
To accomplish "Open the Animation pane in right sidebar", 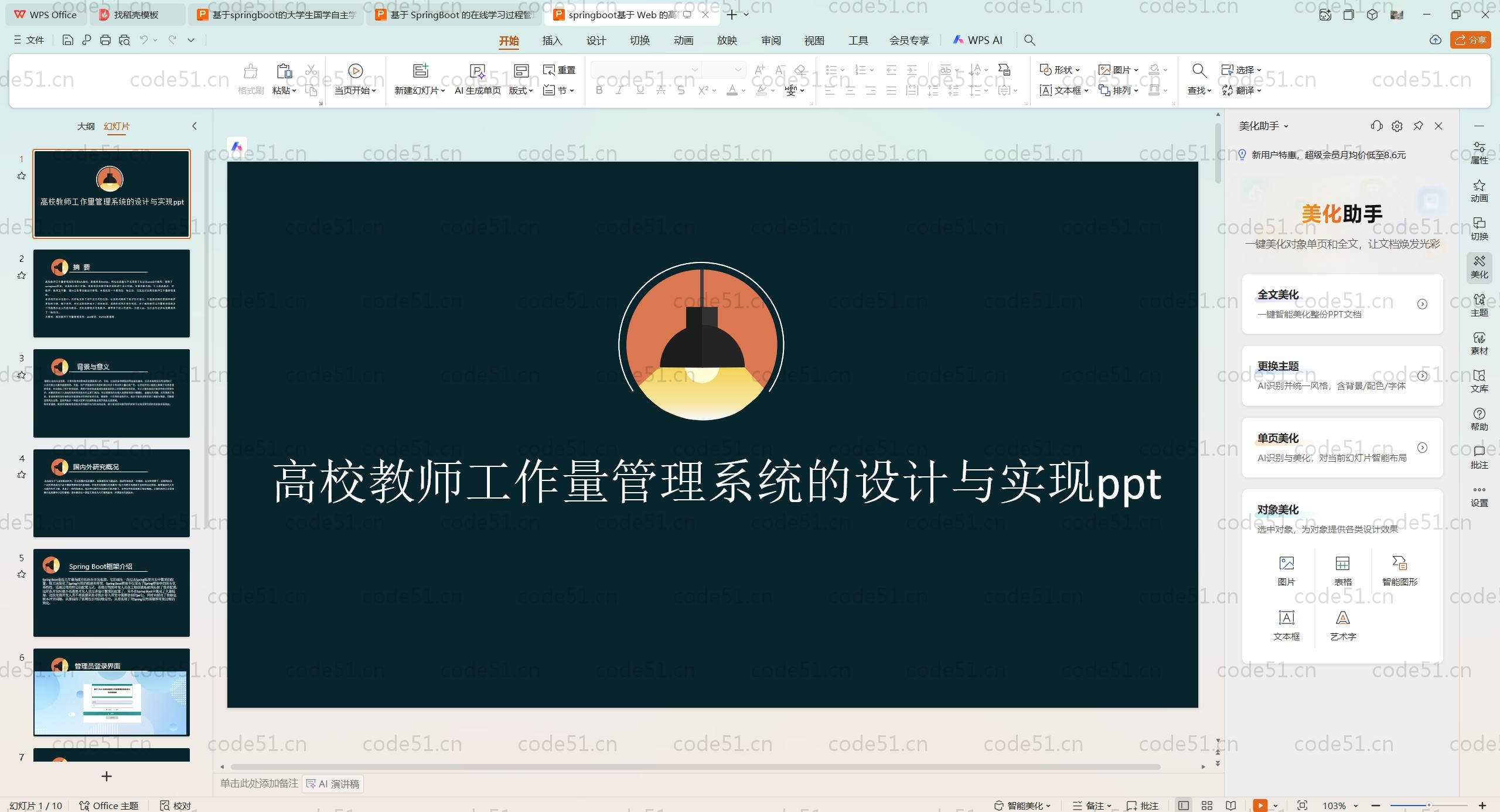I will click(1479, 190).
